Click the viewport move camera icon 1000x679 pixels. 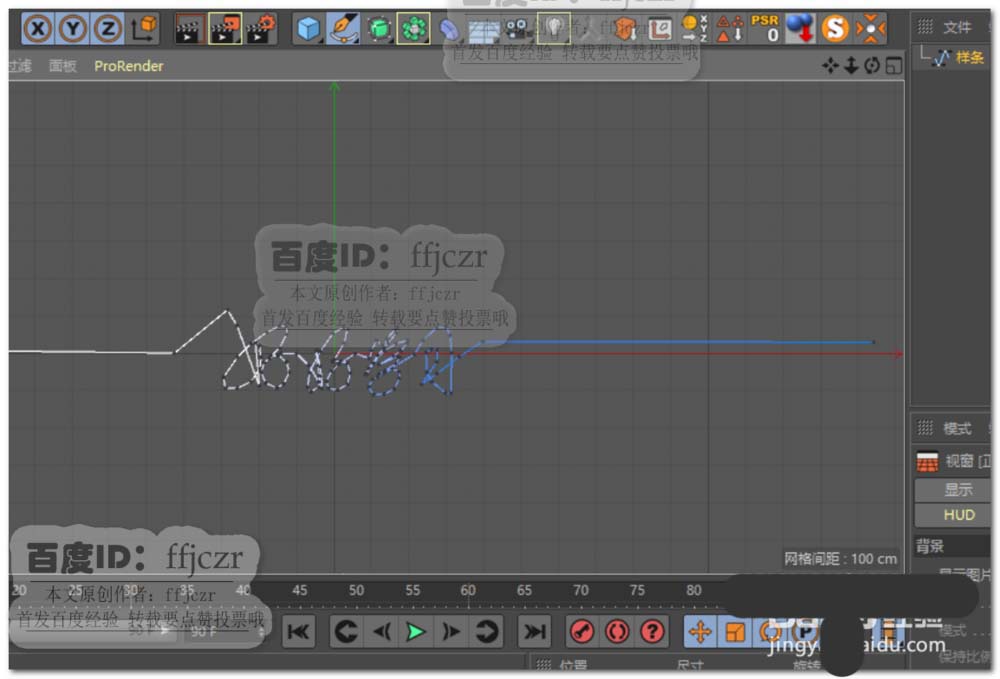pos(830,65)
